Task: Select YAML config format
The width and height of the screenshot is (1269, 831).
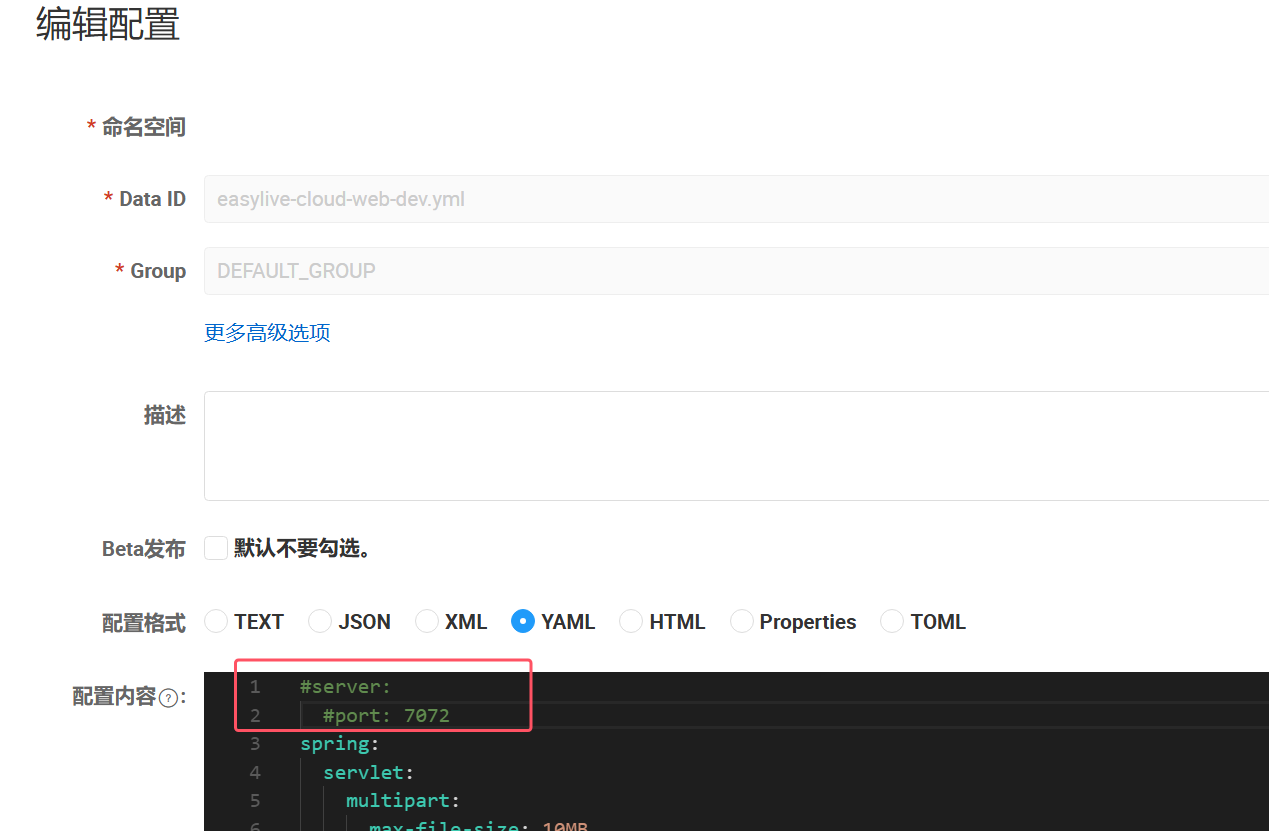Action: (x=523, y=621)
